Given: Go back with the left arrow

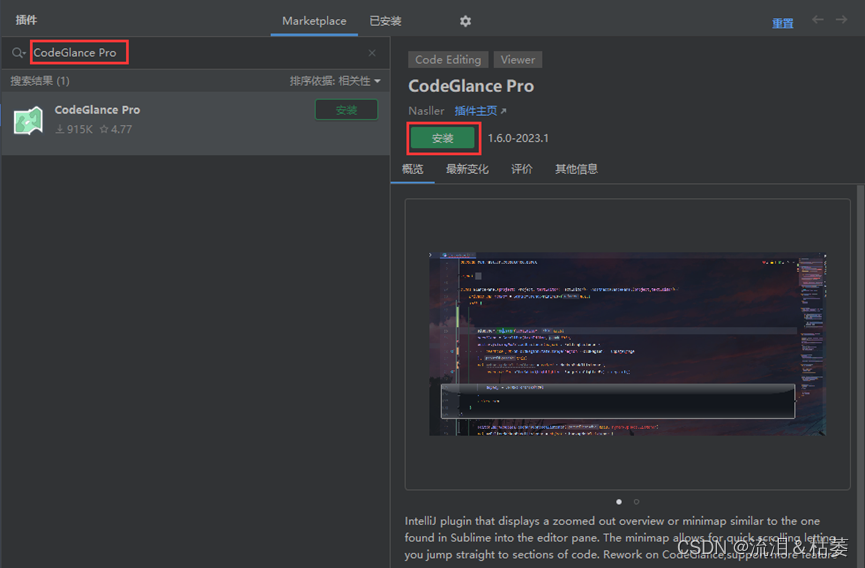Looking at the screenshot, I should 818,20.
